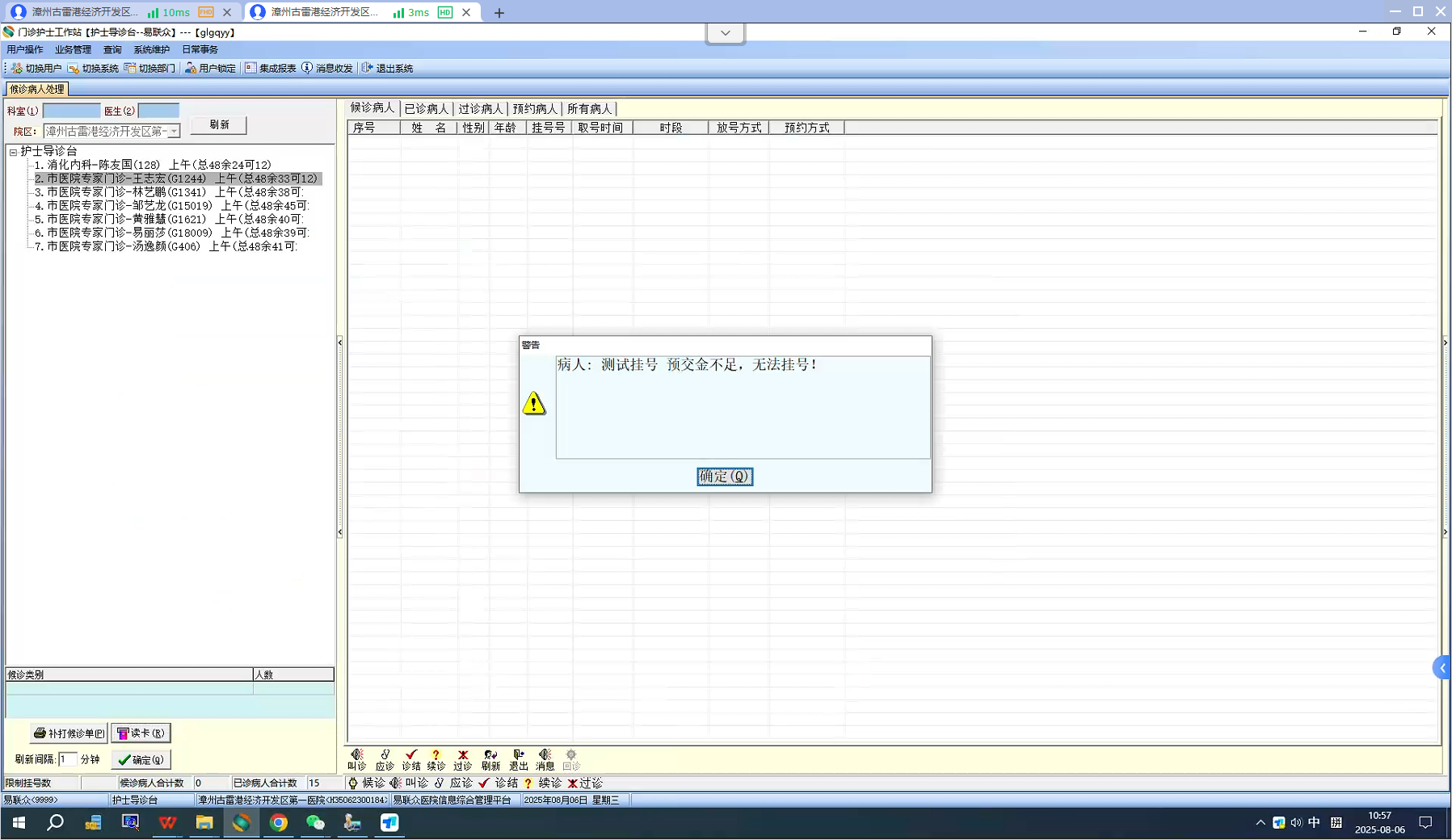Open the 业务管理 menu
Viewport: 1452px width, 840px height.
[73, 50]
